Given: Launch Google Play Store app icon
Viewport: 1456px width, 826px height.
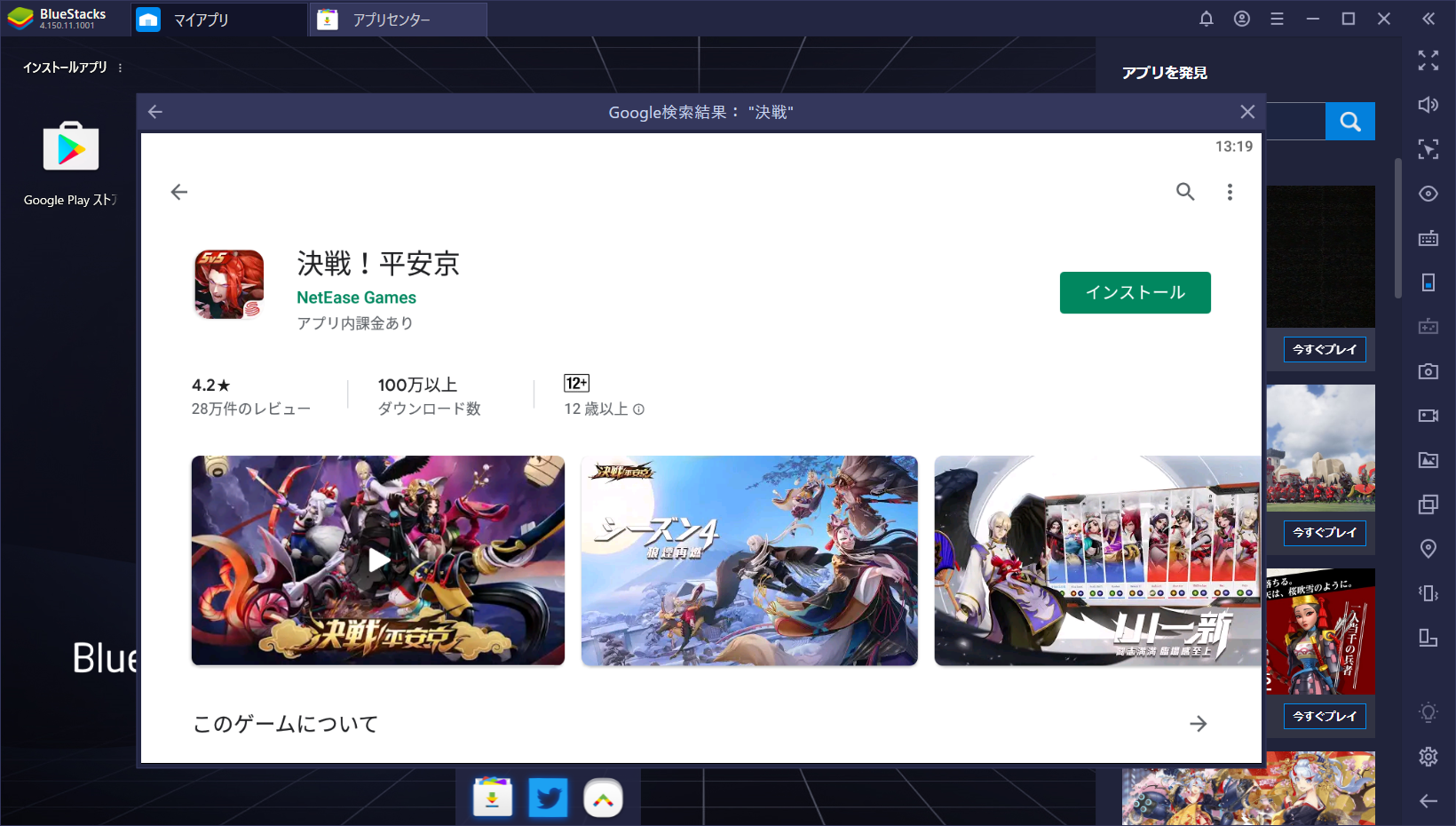Looking at the screenshot, I should [x=71, y=147].
